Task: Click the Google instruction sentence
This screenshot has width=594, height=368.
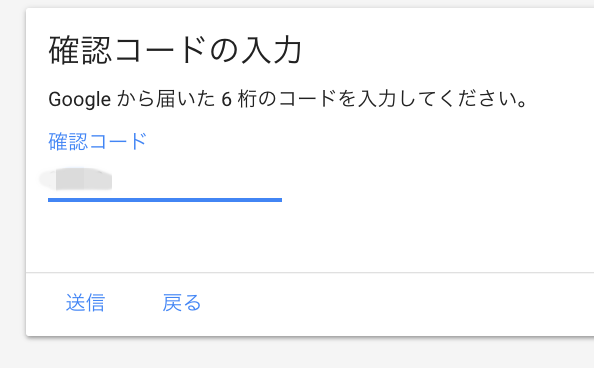Action: pos(288,99)
